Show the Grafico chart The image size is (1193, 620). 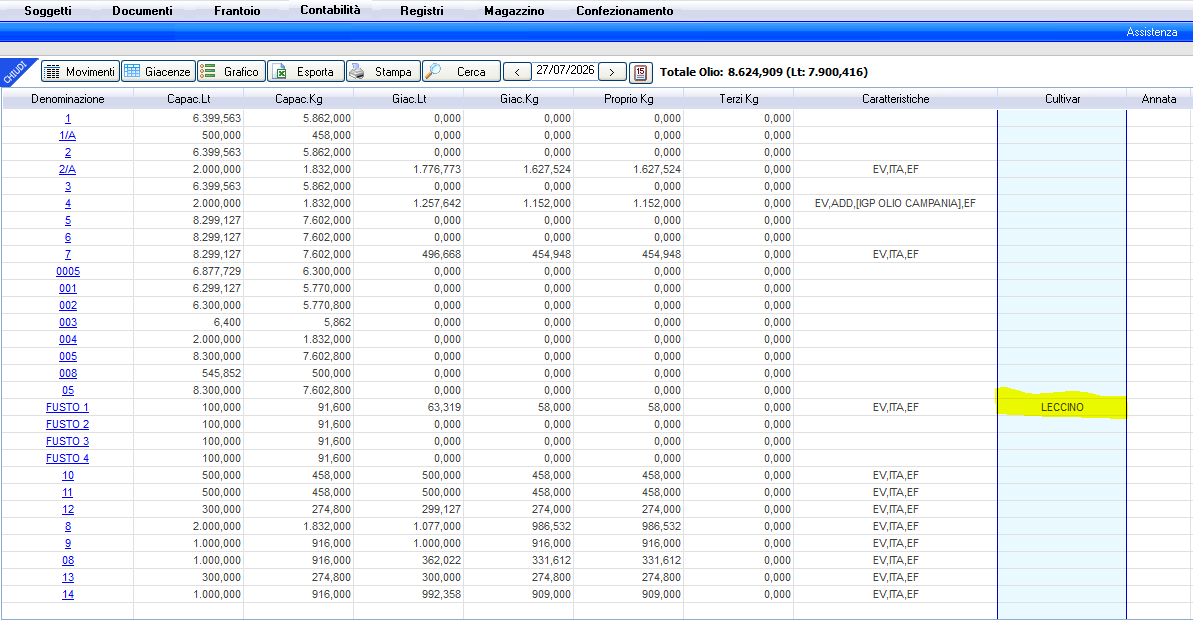coord(231,72)
